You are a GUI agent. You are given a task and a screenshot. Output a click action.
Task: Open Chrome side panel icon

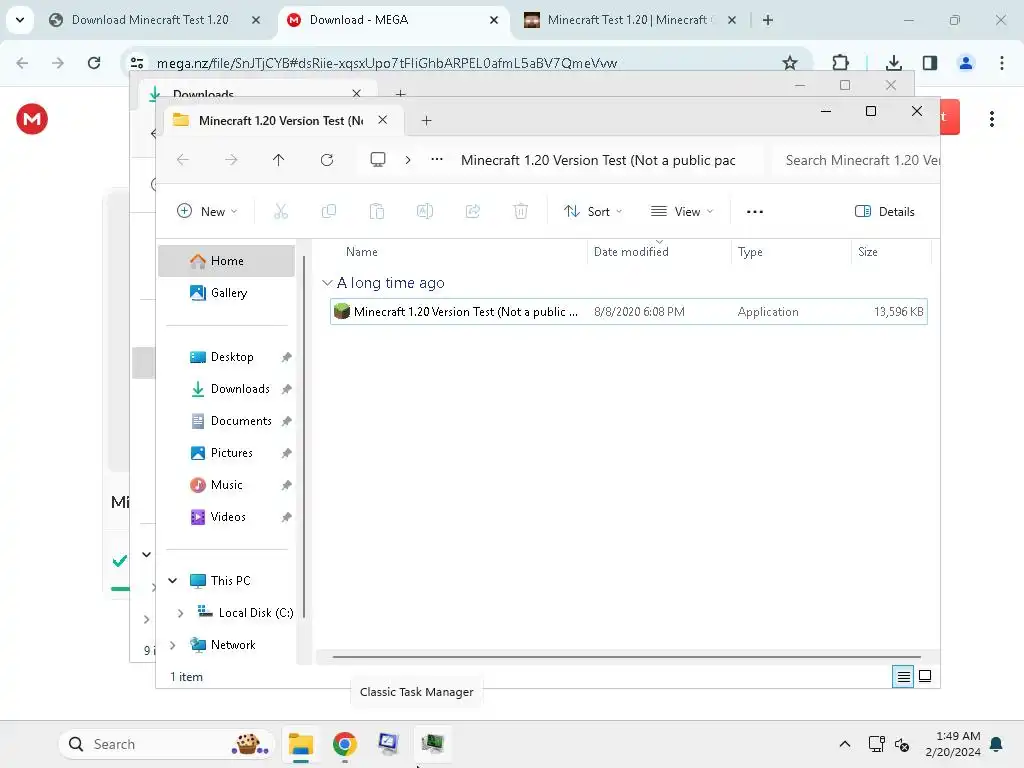930,63
